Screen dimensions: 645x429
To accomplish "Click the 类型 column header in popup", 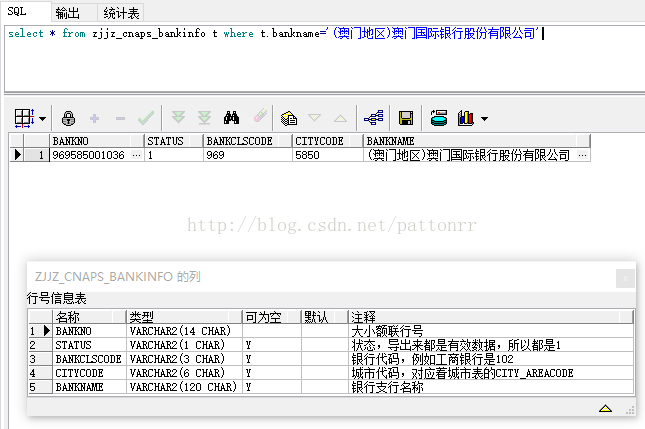I will point(184,317).
